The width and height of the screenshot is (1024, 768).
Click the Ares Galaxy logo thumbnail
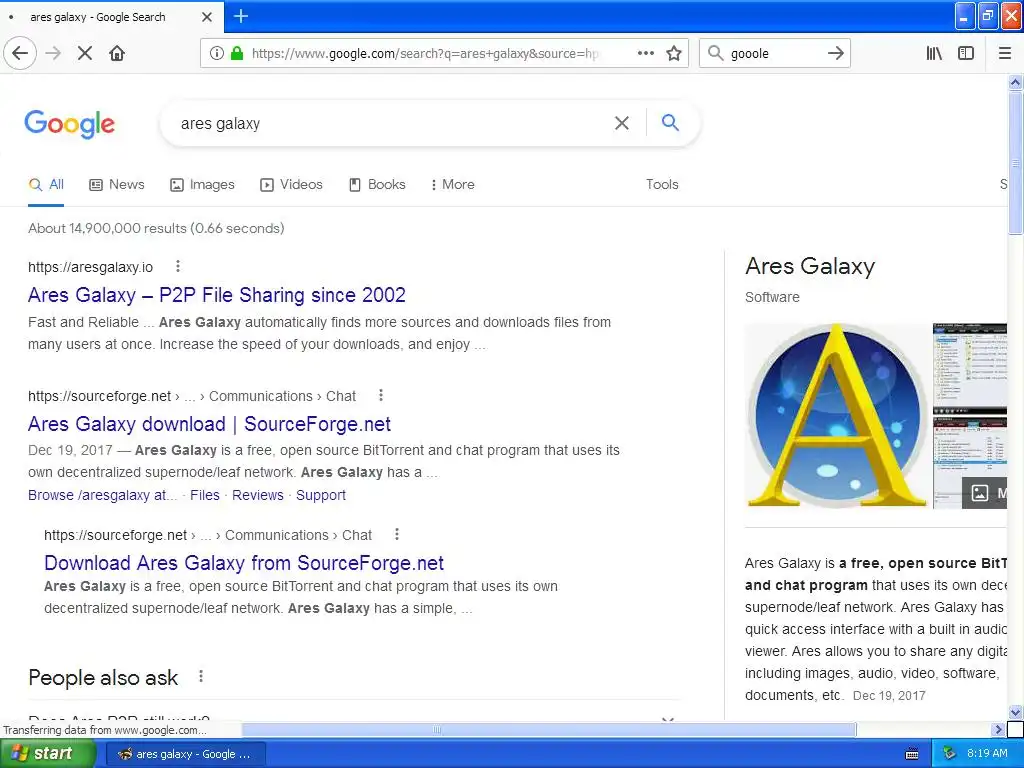[837, 415]
